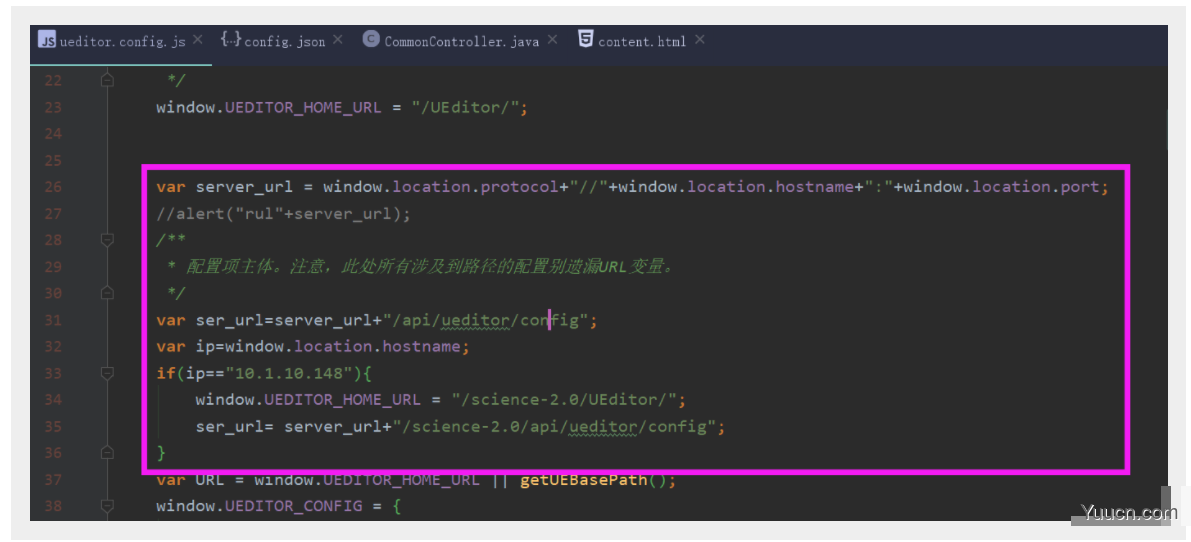Viewport: 1191px width, 542px height.
Task: Click the HTML5 icon on content.html tab
Action: pos(586,40)
